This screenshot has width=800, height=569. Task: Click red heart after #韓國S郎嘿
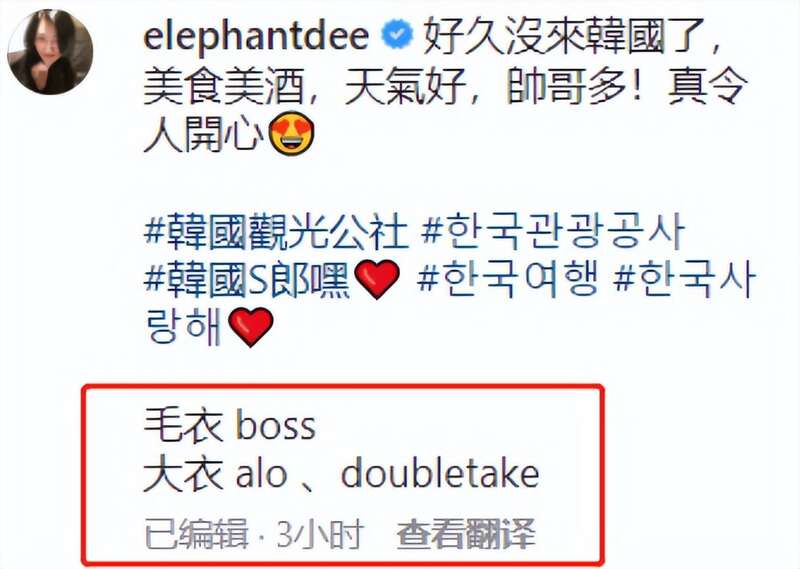coord(377,279)
